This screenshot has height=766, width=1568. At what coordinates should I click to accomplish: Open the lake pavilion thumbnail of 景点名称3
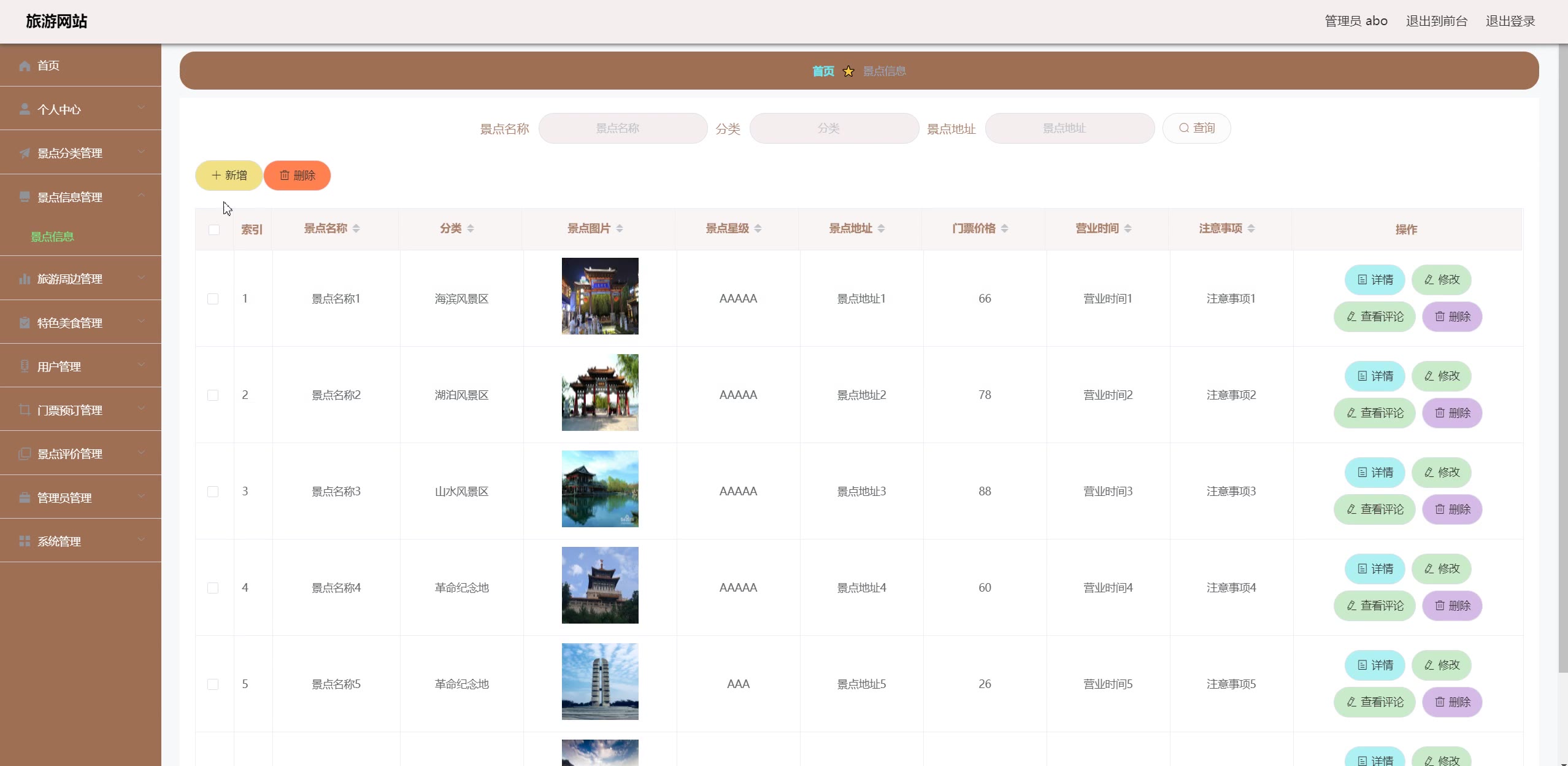pos(600,489)
